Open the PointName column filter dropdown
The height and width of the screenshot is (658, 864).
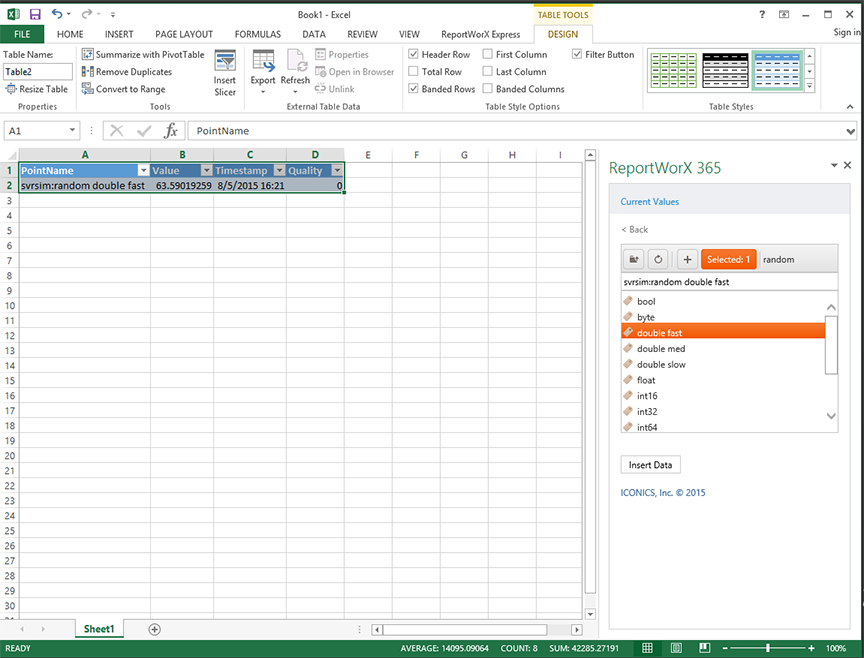(143, 171)
